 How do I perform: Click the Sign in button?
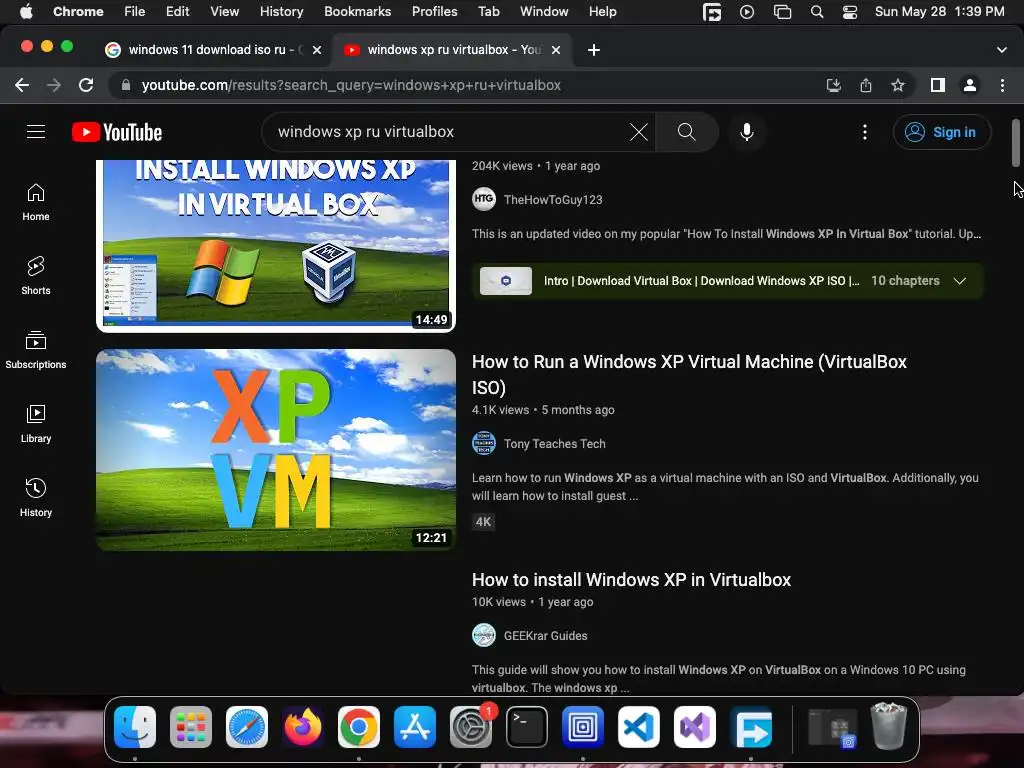(942, 132)
